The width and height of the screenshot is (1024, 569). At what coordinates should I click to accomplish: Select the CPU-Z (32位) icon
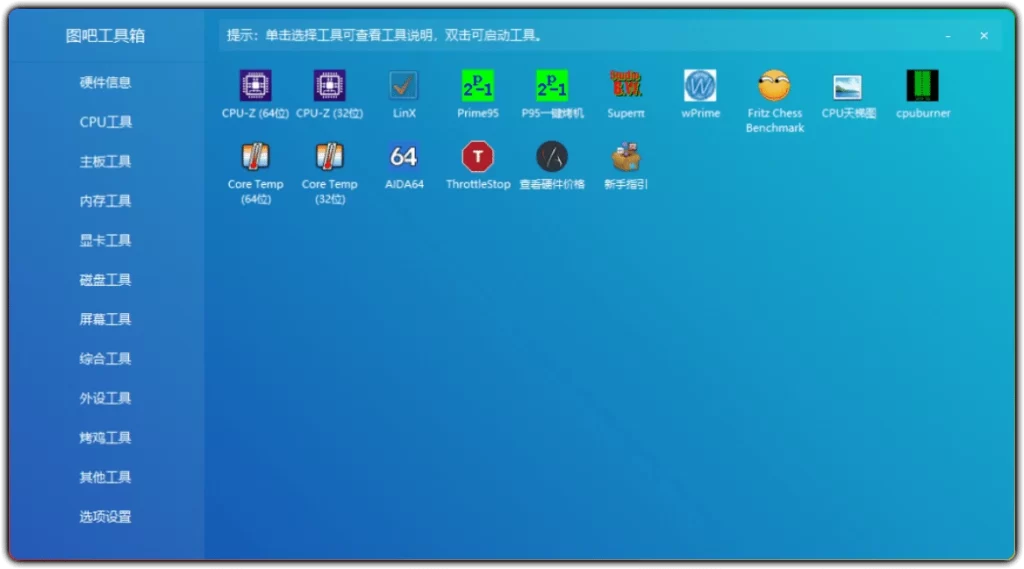(329, 86)
